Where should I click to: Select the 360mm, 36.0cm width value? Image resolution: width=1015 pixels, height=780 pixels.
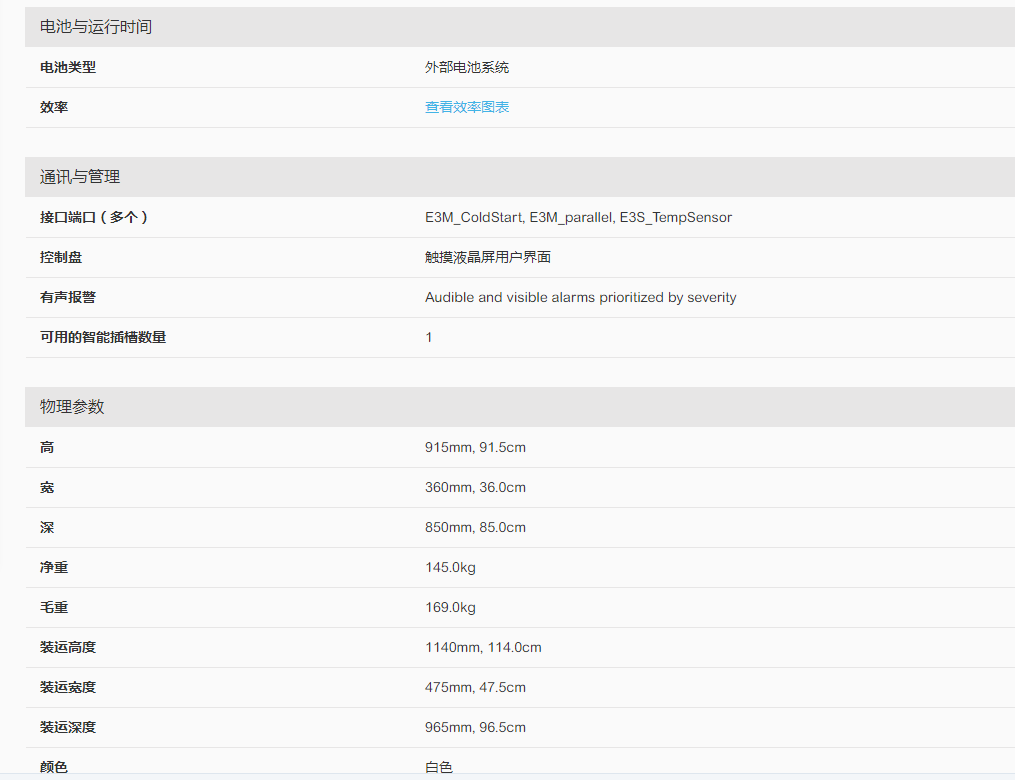tap(475, 487)
